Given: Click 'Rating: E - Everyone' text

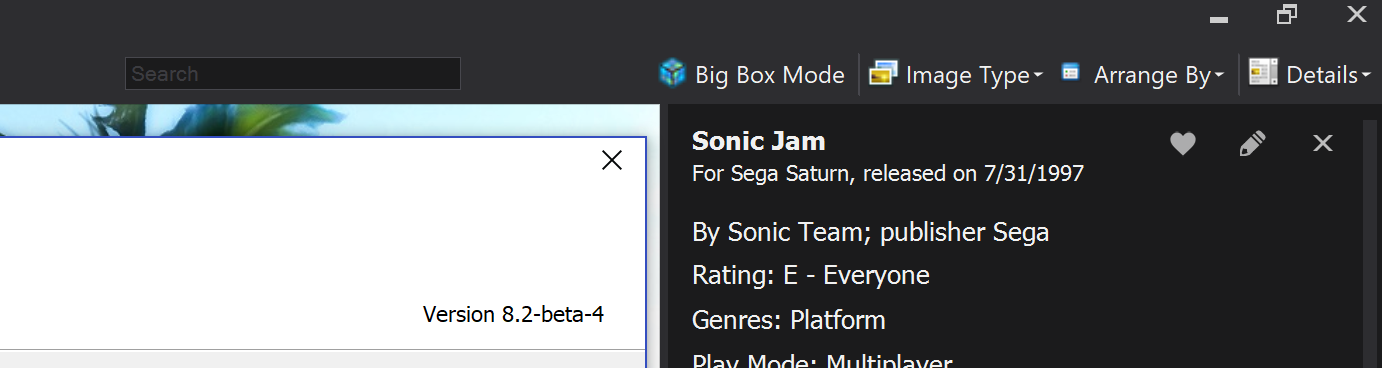Looking at the screenshot, I should (811, 275).
